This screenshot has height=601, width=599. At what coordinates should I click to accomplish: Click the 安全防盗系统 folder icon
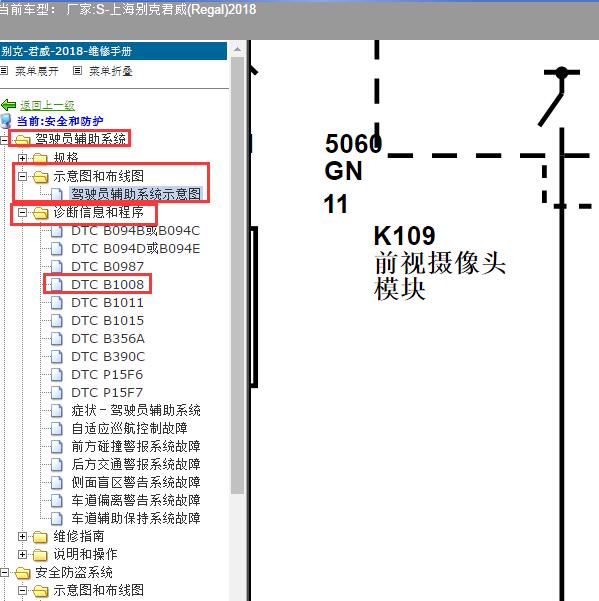point(23,573)
